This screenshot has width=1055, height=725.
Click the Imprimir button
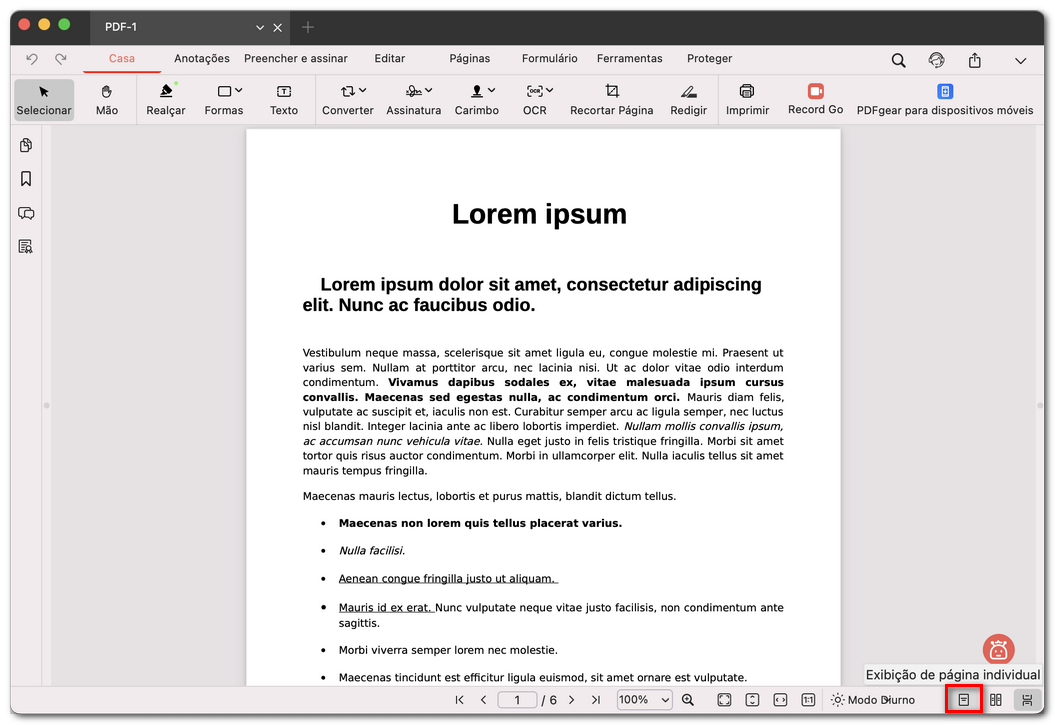pos(747,99)
